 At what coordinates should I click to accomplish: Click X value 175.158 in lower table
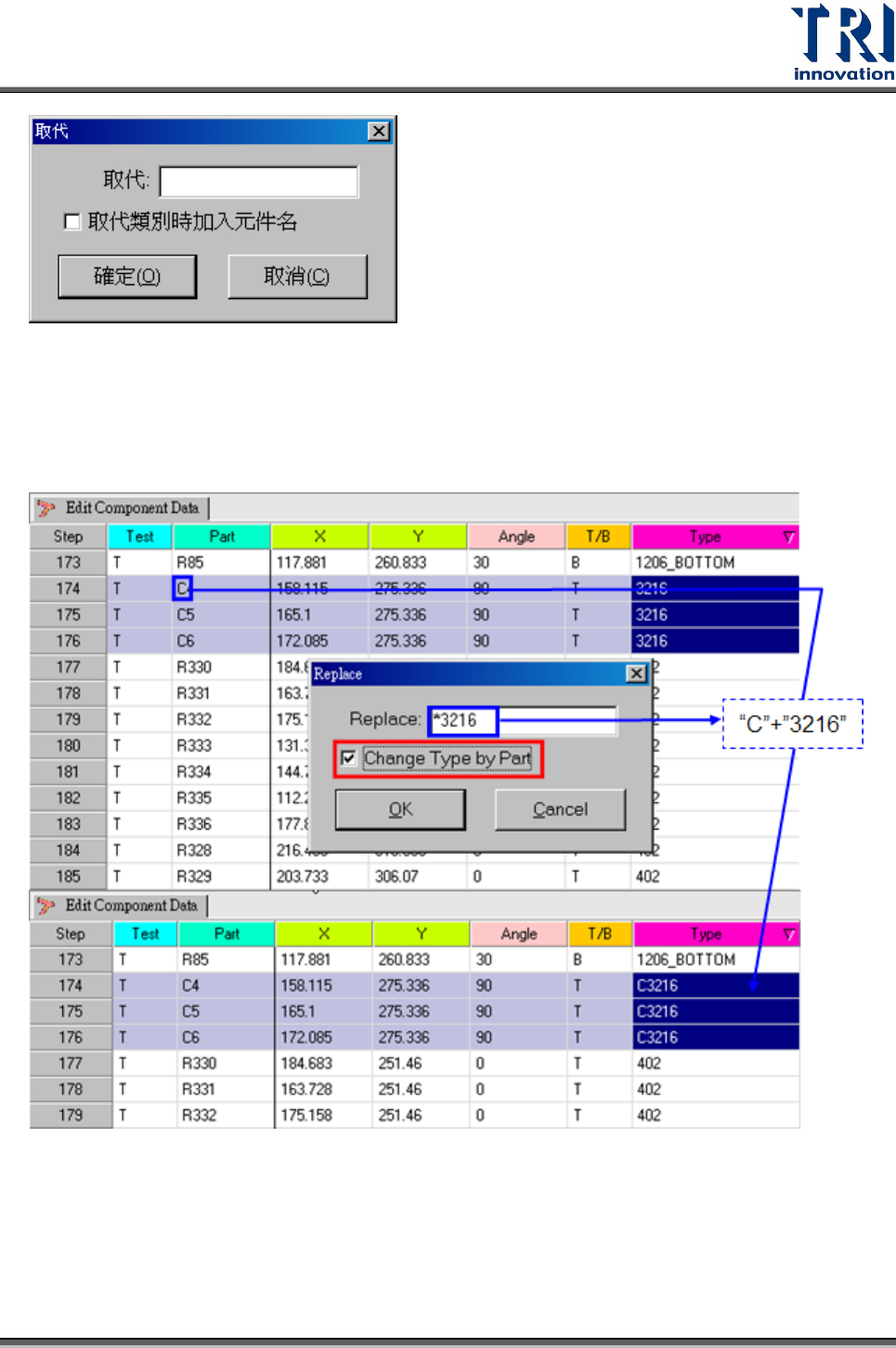pyautogui.click(x=325, y=1116)
